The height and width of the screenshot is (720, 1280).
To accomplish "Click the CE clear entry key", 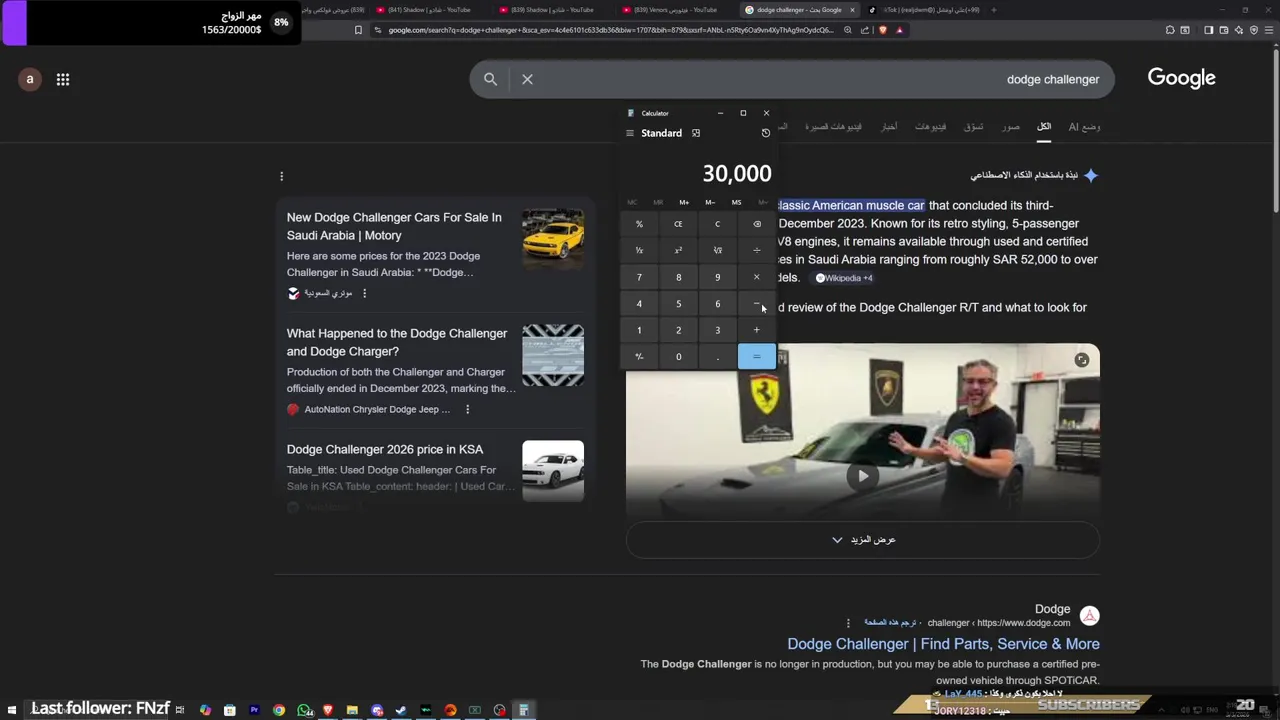I will pyautogui.click(x=678, y=224).
